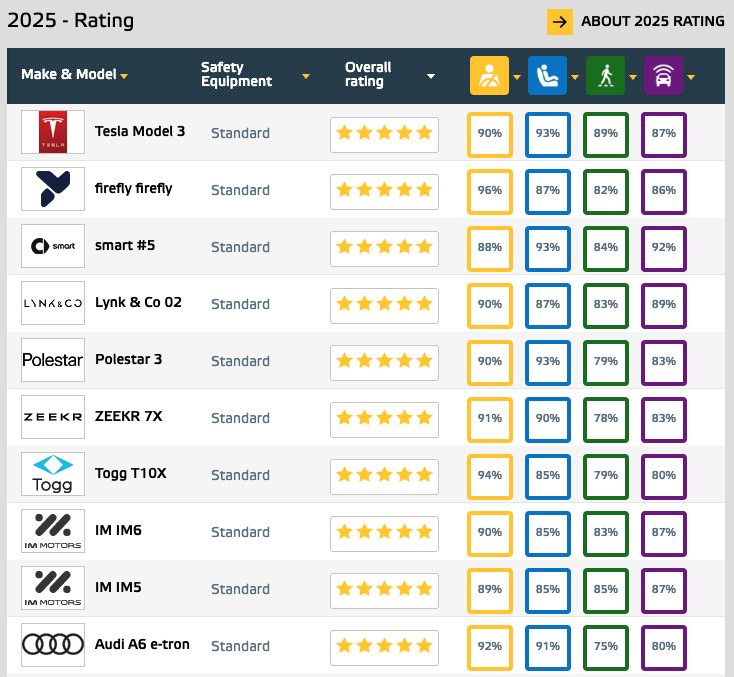The height and width of the screenshot is (677, 734).
Task: Click smart #5's 92% safety assist score
Action: pyautogui.click(x=664, y=249)
